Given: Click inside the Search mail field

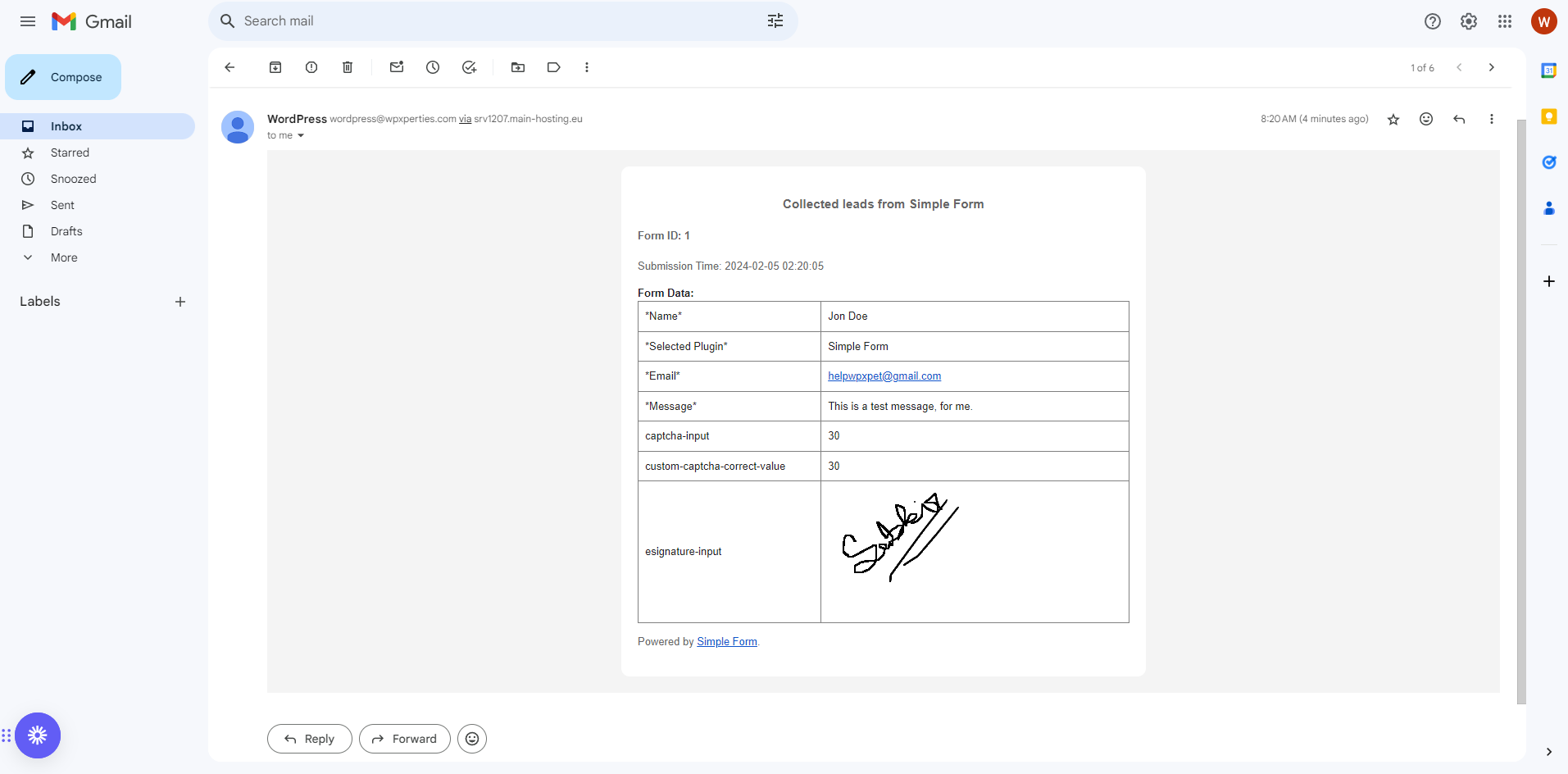Looking at the screenshot, I should click(492, 20).
